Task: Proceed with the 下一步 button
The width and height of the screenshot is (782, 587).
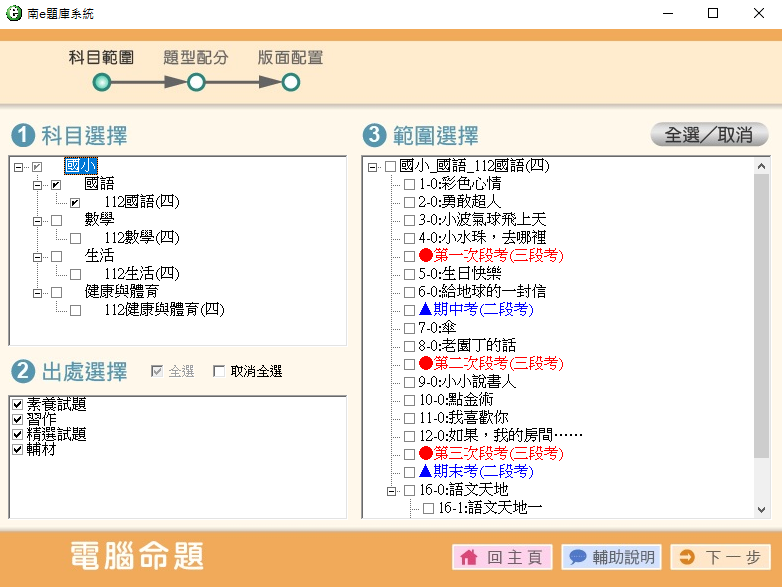Action: pyautogui.click(x=721, y=557)
